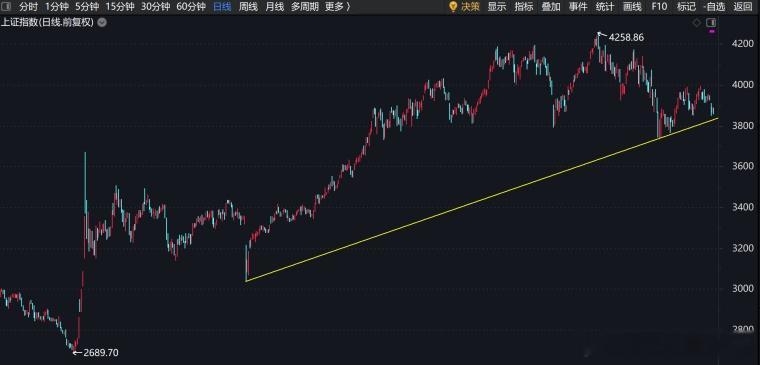This screenshot has width=760, height=365.
Task: Select the 日线 daily period
Action: (x=222, y=7)
